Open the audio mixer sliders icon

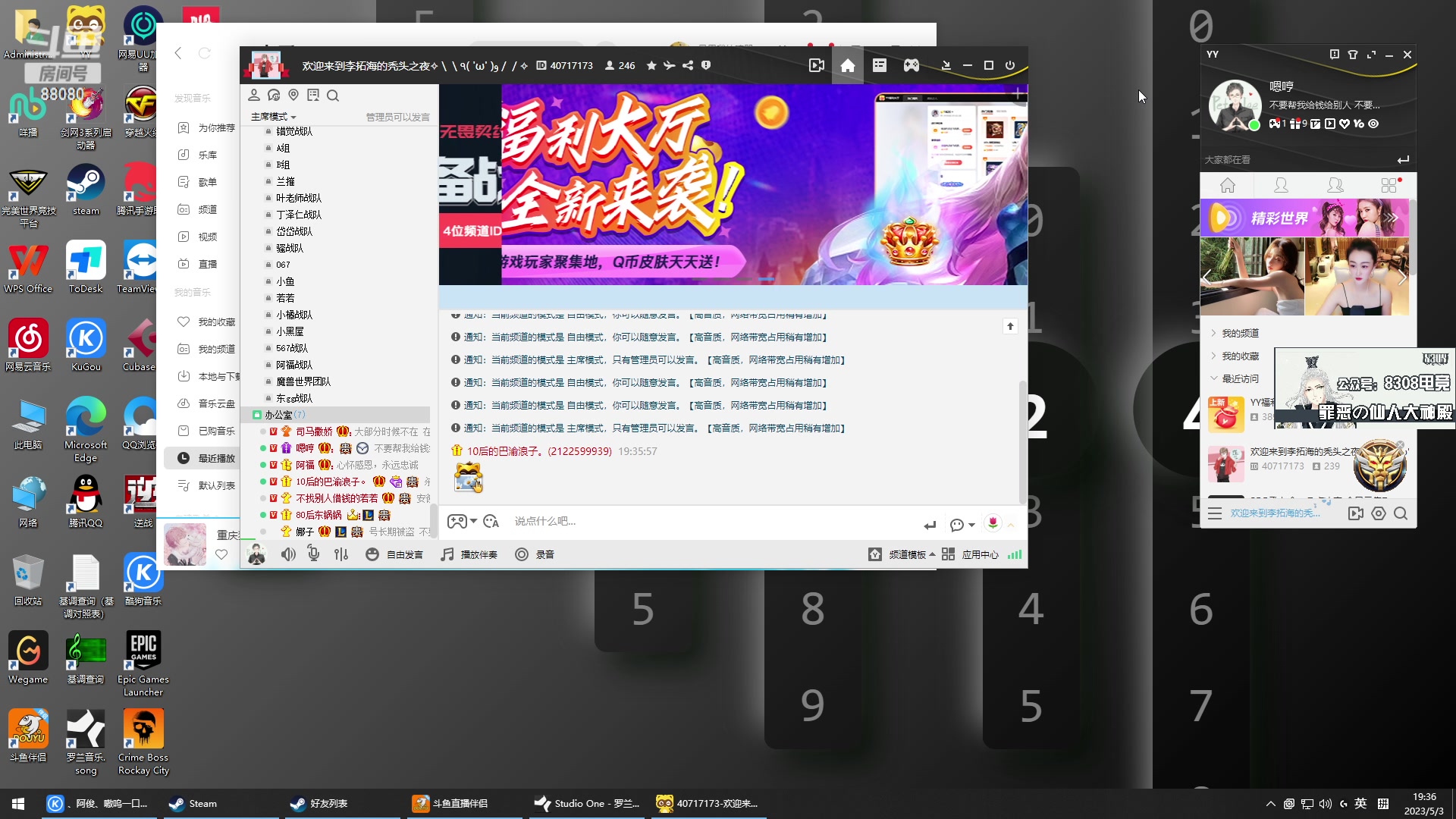tap(341, 554)
